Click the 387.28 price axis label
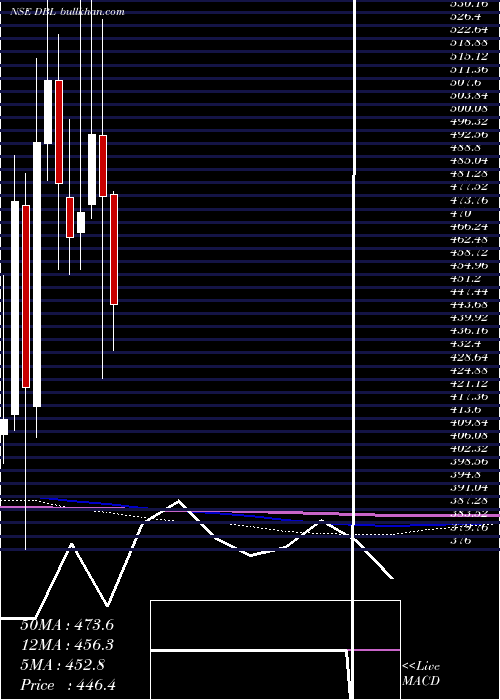This screenshot has width=500, height=700. pyautogui.click(x=470, y=501)
